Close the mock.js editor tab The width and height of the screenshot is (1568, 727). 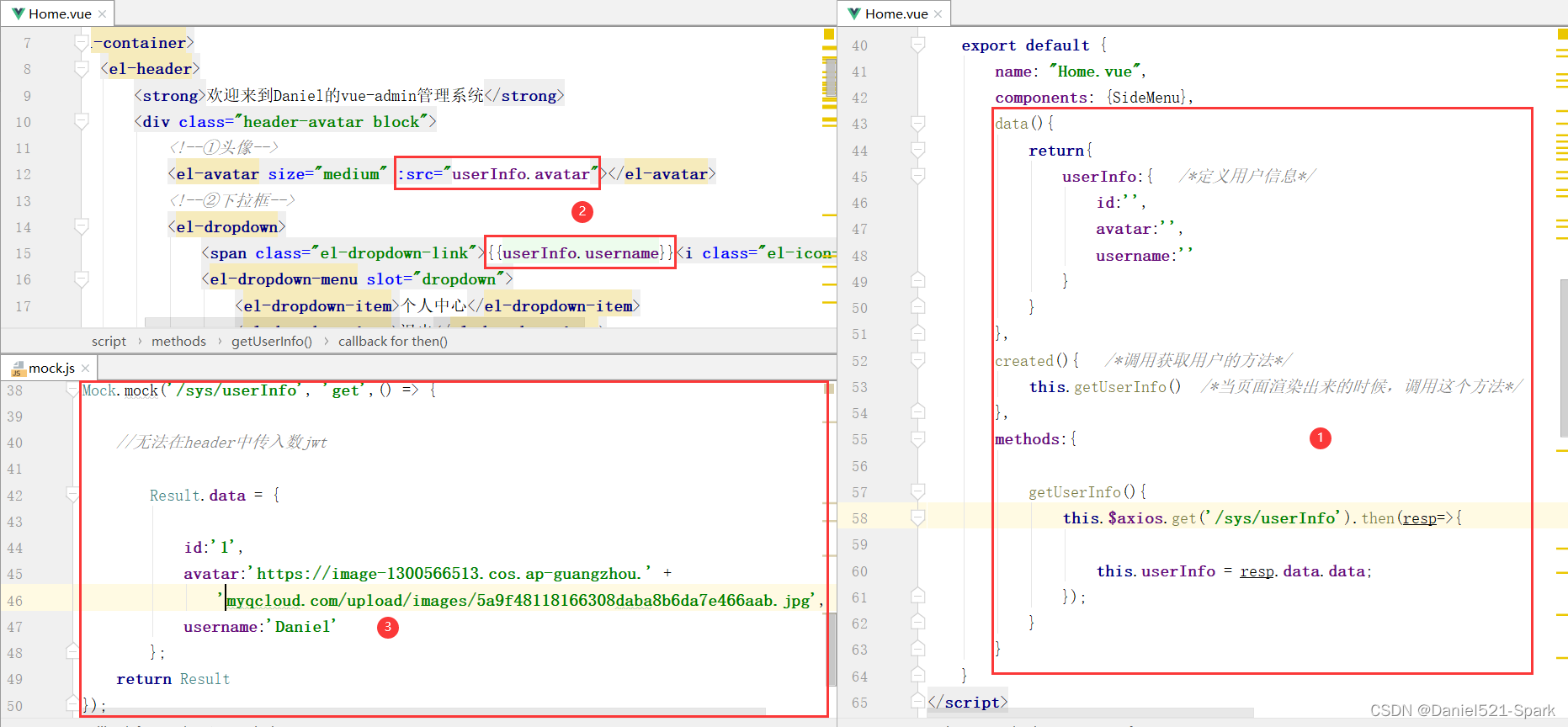[x=85, y=369]
